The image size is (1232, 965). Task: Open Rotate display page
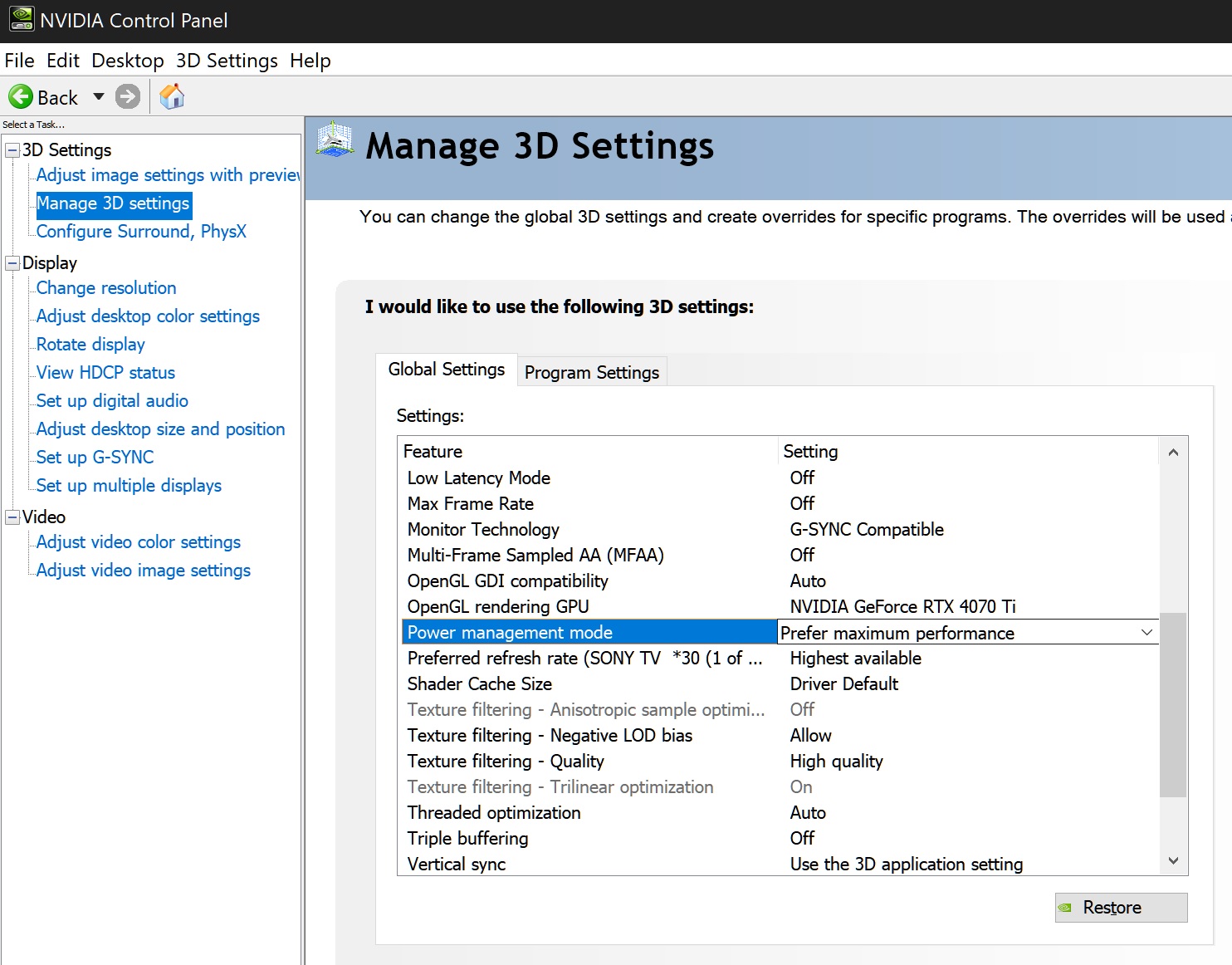[90, 345]
